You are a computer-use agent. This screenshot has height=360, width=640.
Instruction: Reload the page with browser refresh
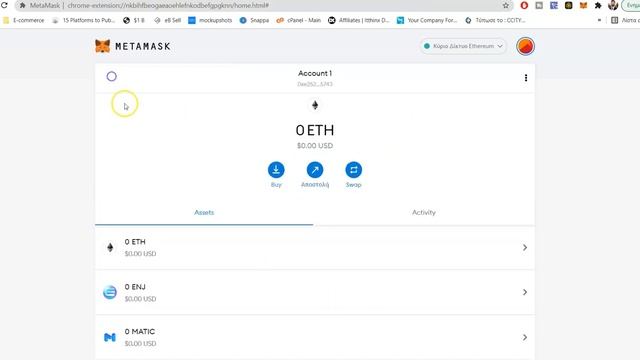click(x=4, y=5)
